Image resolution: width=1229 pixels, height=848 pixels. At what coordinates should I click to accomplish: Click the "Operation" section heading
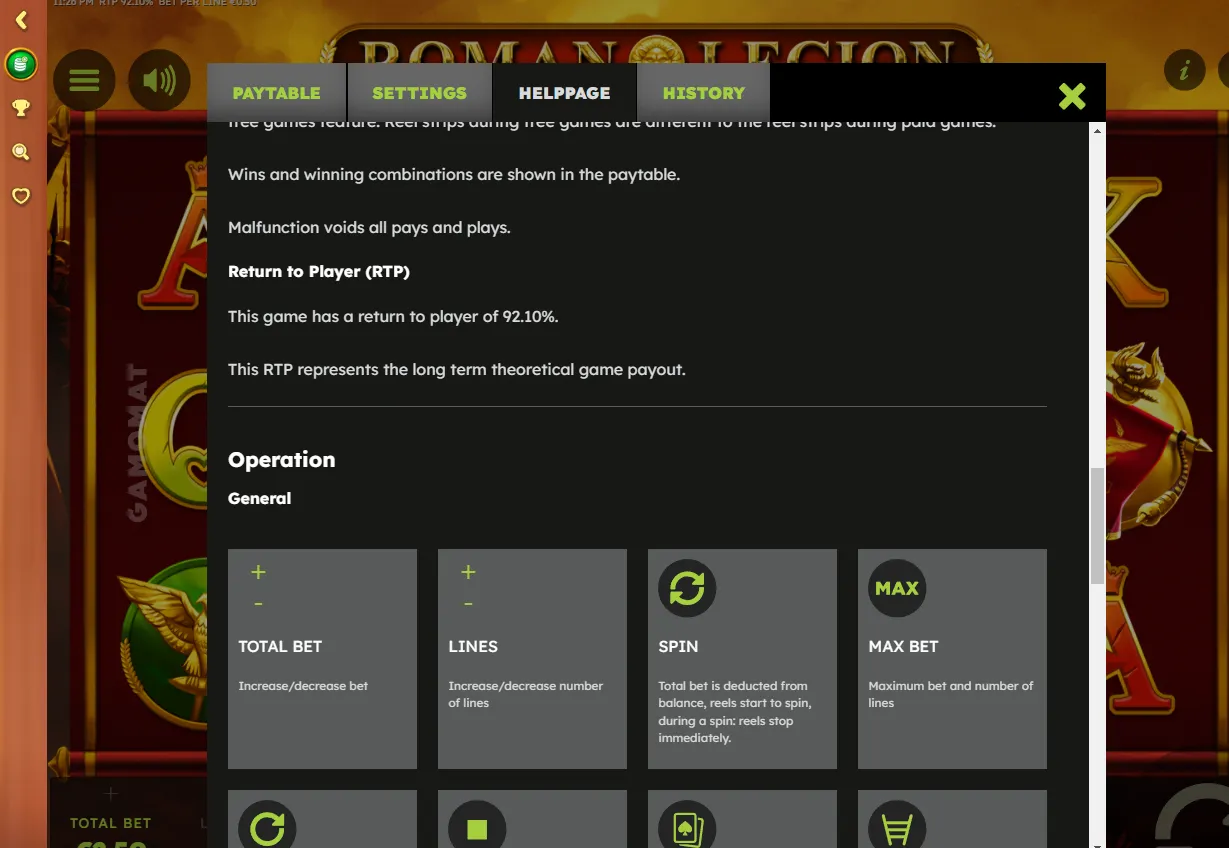tap(281, 460)
